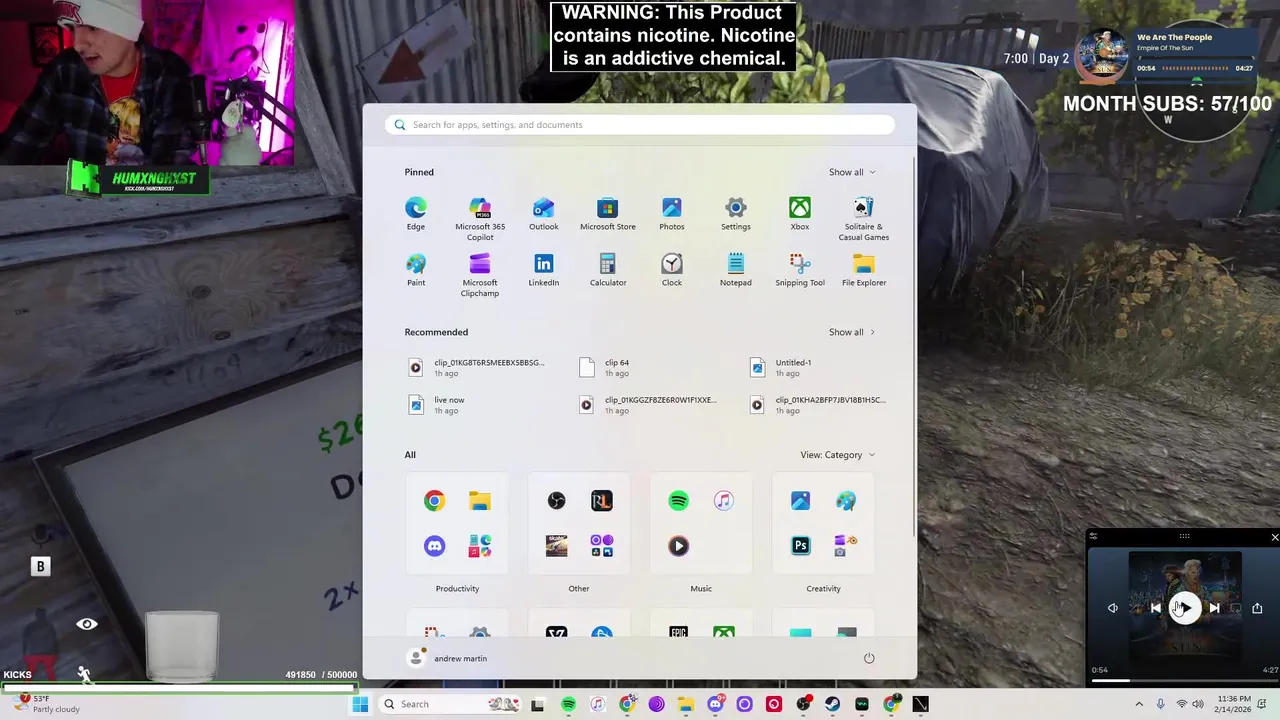
Task: Open the Microsoft Store pinned app
Action: point(607,214)
